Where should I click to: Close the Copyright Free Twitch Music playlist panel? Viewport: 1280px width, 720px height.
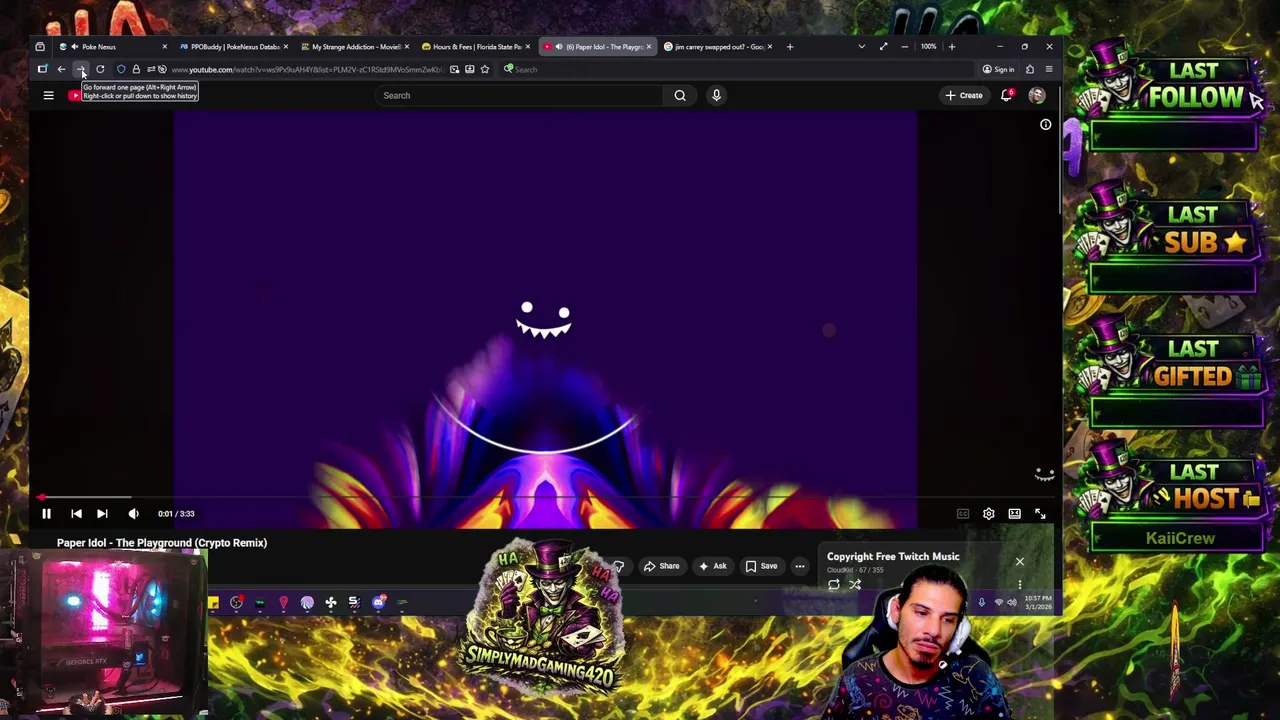coord(1019,561)
